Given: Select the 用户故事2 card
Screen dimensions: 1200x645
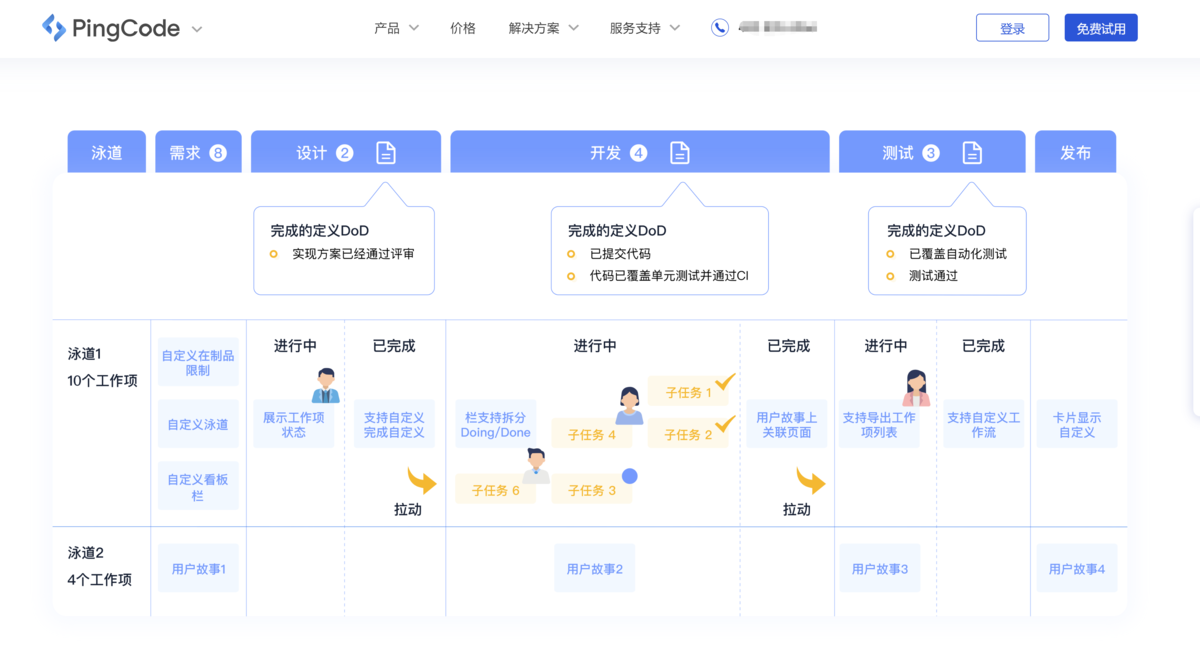Looking at the screenshot, I should [594, 567].
